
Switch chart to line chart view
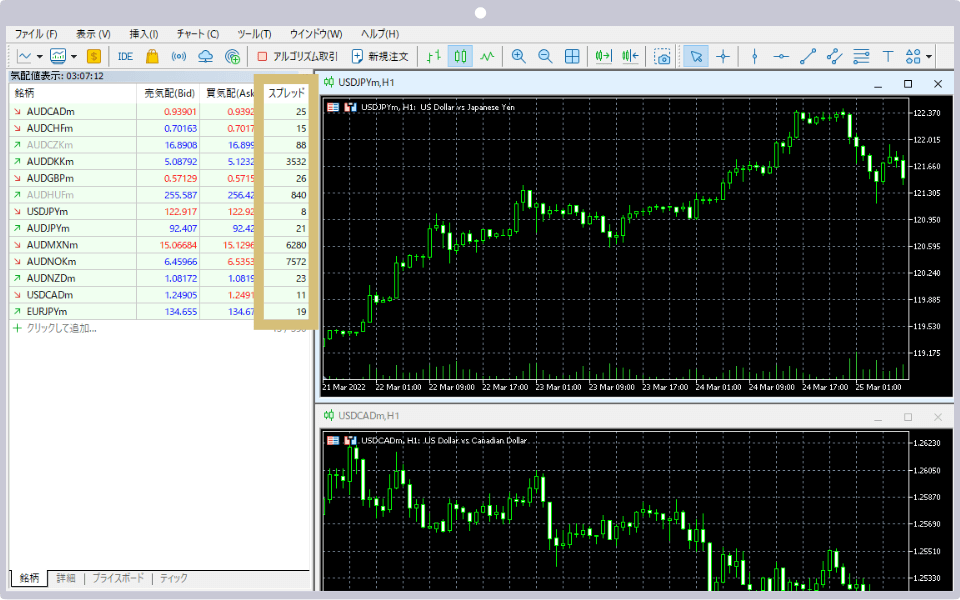(x=487, y=56)
